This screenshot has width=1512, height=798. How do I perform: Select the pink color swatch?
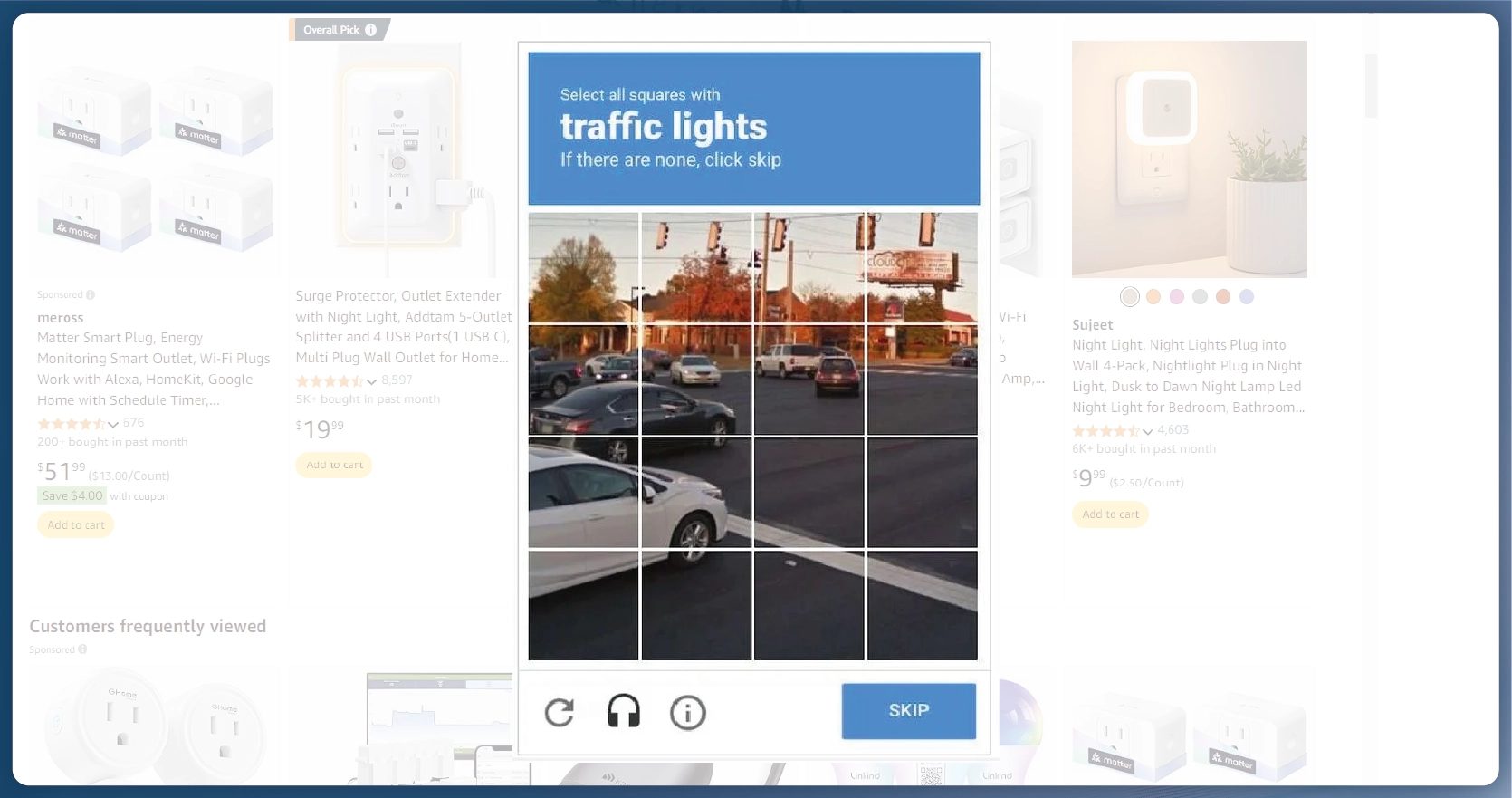tap(1177, 297)
